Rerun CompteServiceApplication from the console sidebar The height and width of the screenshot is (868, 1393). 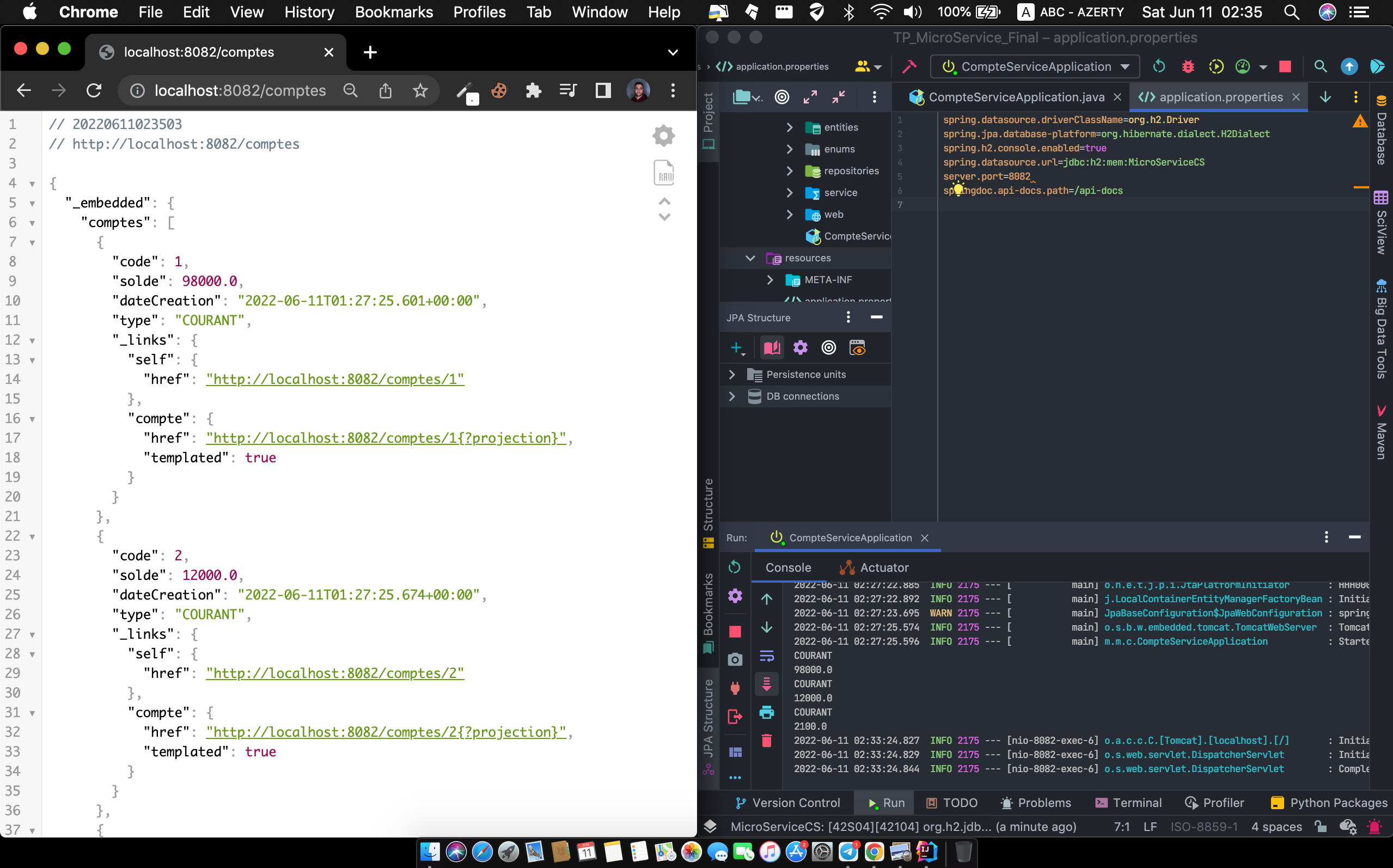tap(735, 567)
